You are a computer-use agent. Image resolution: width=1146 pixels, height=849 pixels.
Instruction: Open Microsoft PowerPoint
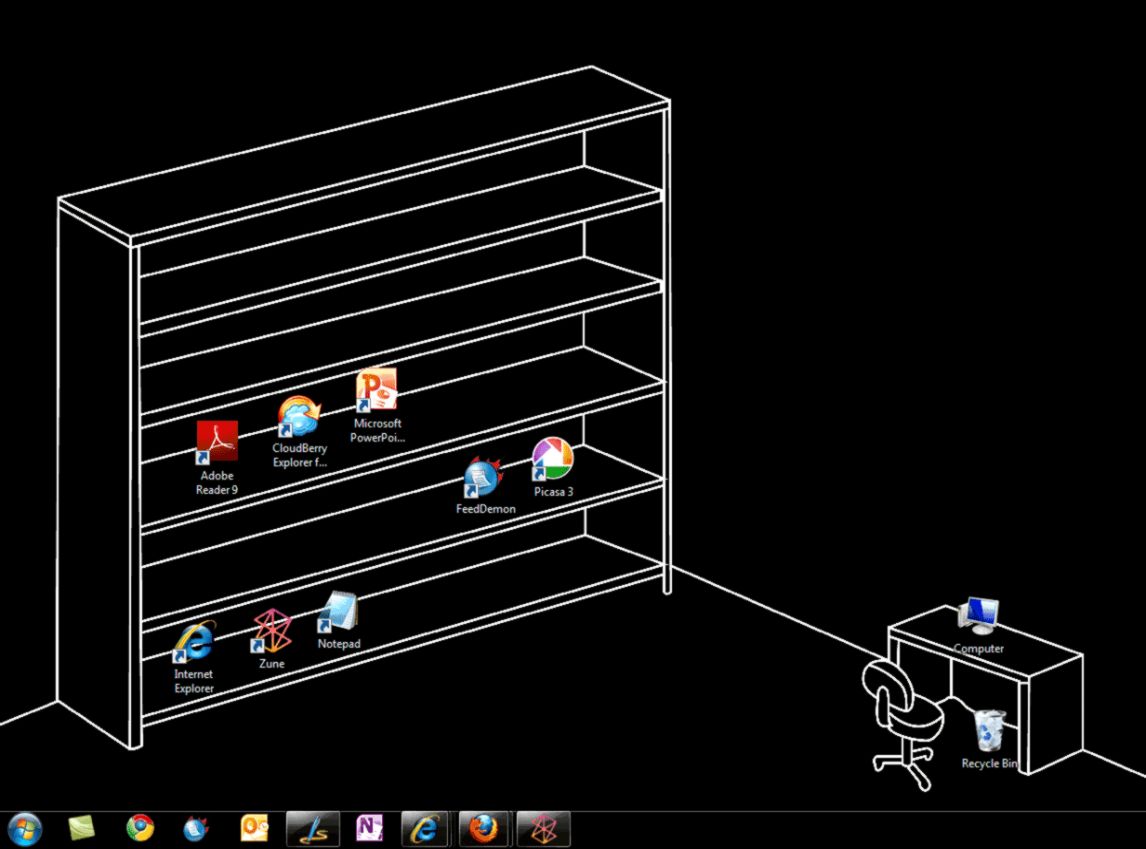(x=377, y=390)
